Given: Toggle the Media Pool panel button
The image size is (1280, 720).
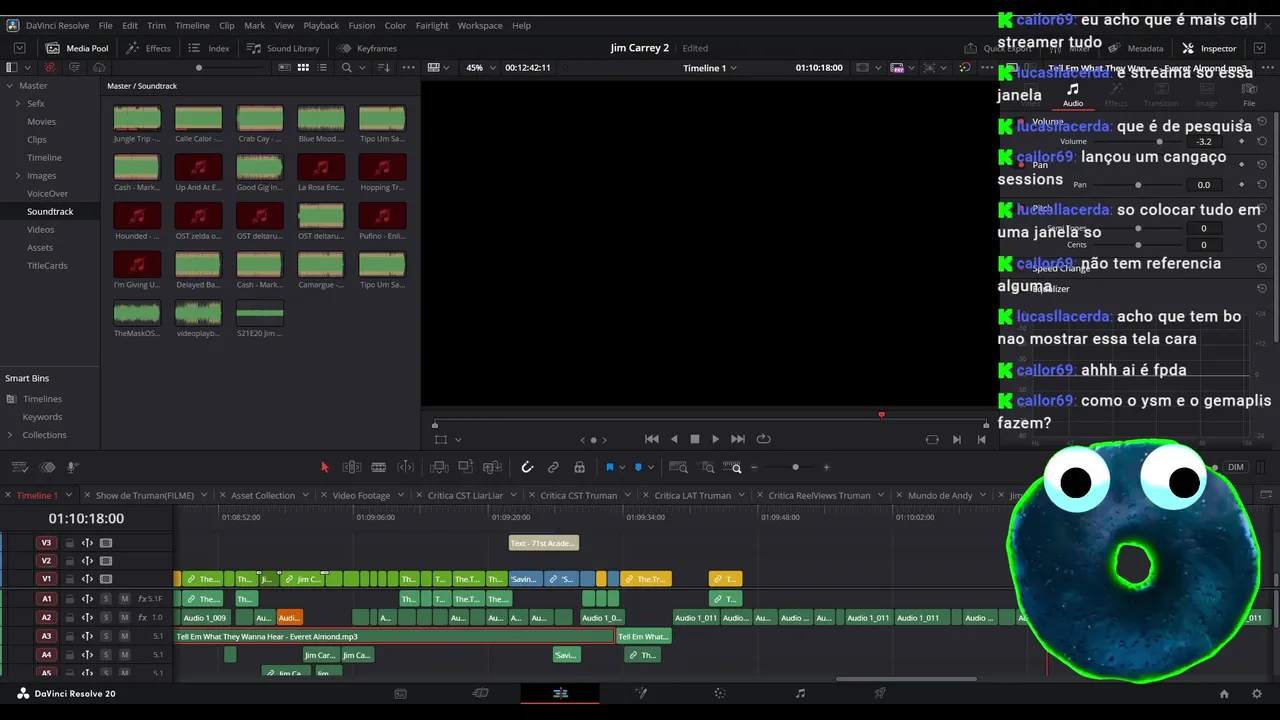Looking at the screenshot, I should coord(77,48).
